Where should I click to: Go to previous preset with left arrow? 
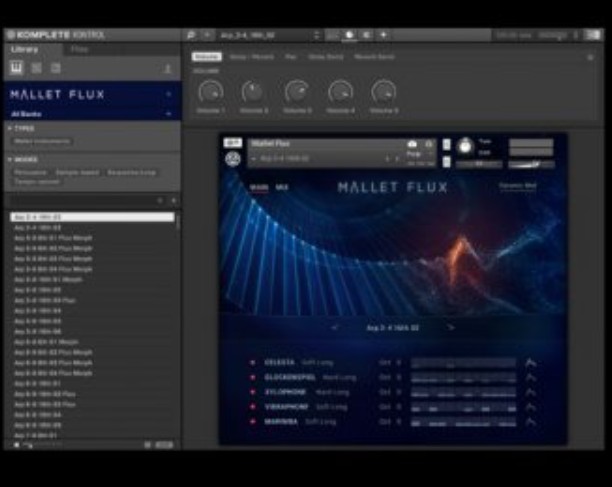tap(334, 327)
